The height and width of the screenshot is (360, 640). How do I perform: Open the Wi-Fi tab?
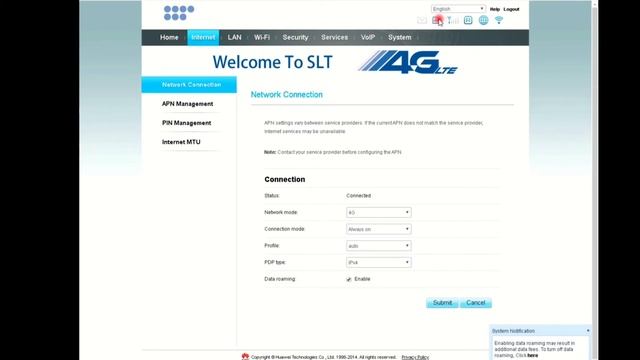[262, 37]
